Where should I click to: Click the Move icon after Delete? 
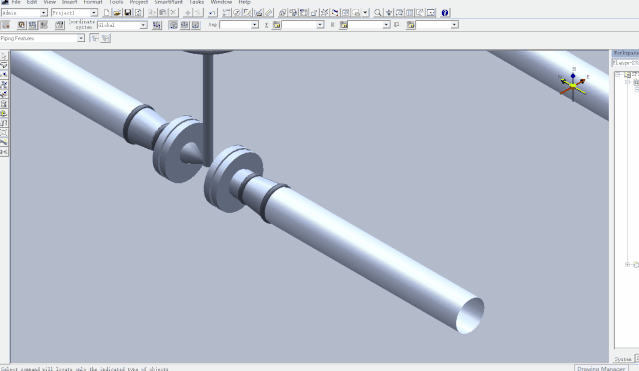coord(187,13)
